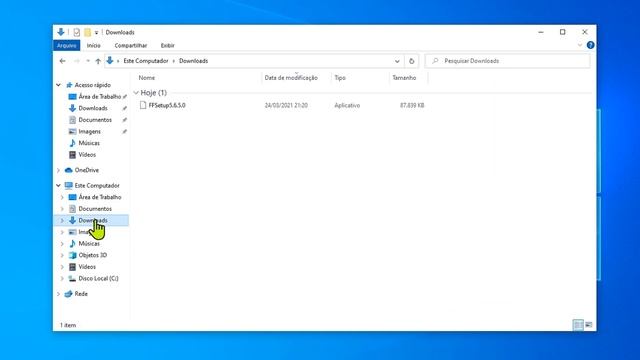The height and width of the screenshot is (360, 640).
Task: Open the Exibir ribbon tab
Action: pos(167,45)
